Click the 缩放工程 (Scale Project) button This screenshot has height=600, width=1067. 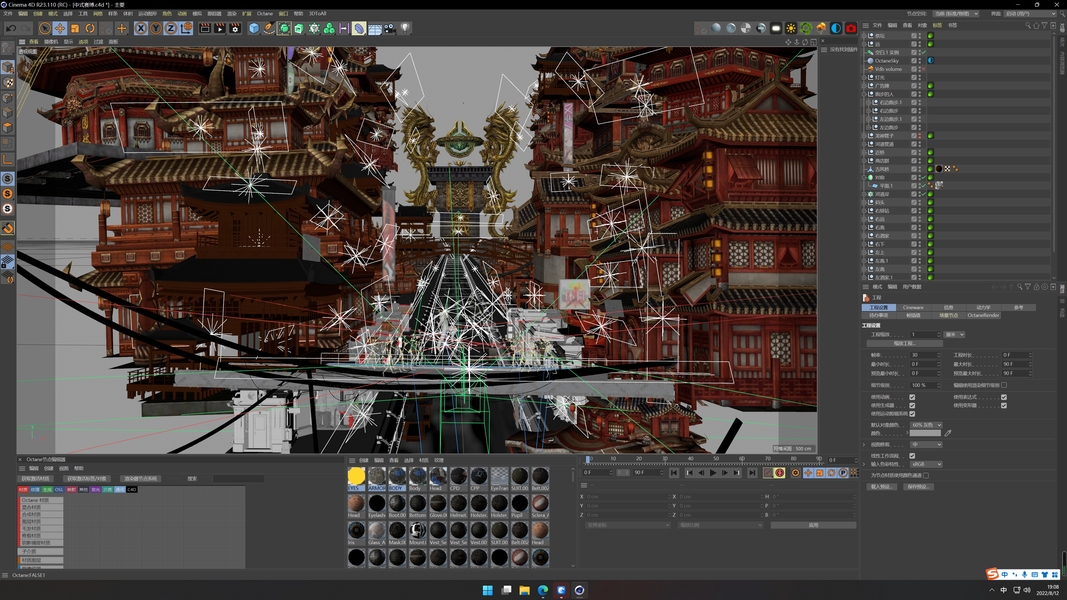(904, 343)
